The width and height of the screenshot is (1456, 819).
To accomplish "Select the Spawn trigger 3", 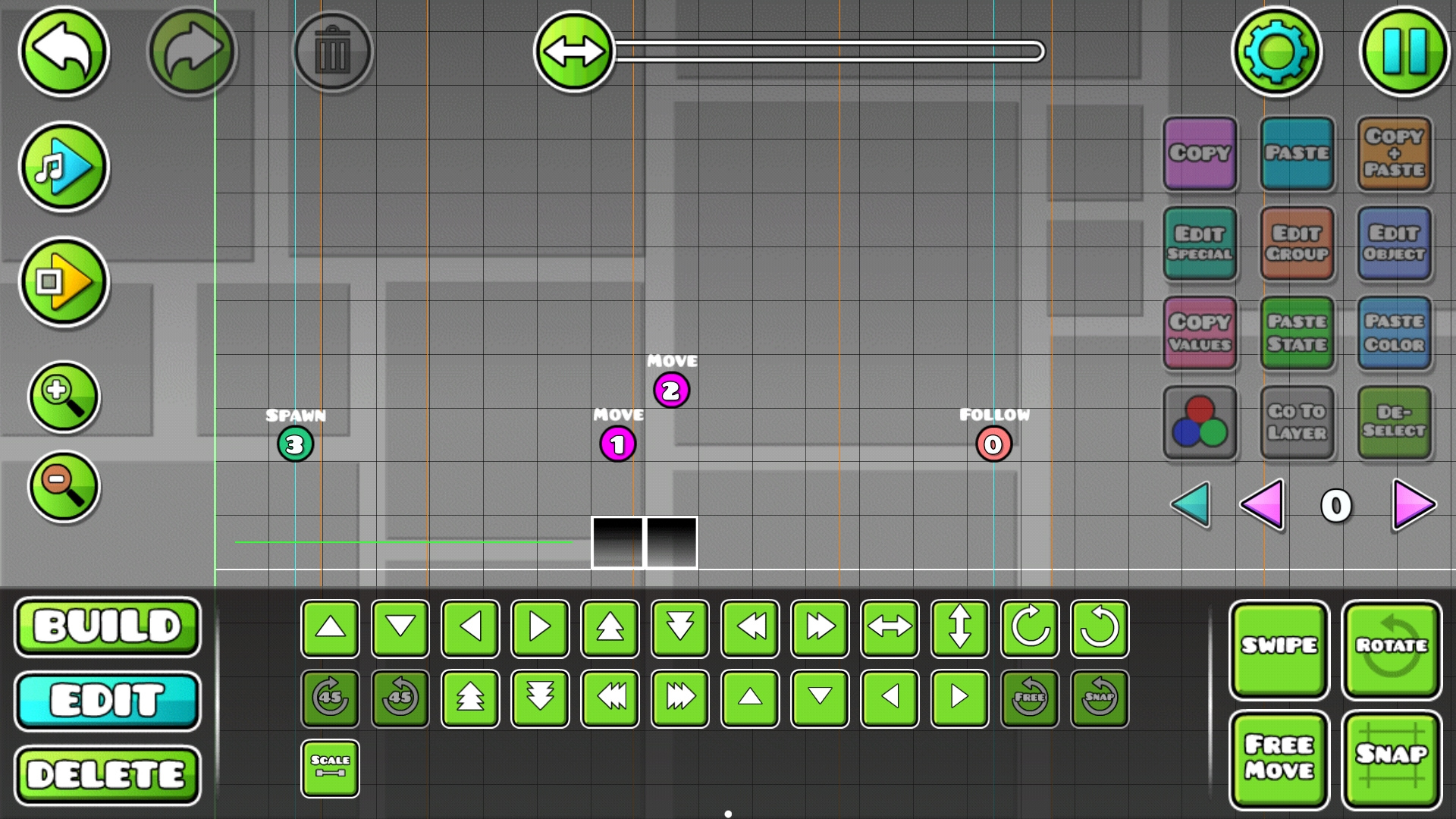I will [x=295, y=444].
